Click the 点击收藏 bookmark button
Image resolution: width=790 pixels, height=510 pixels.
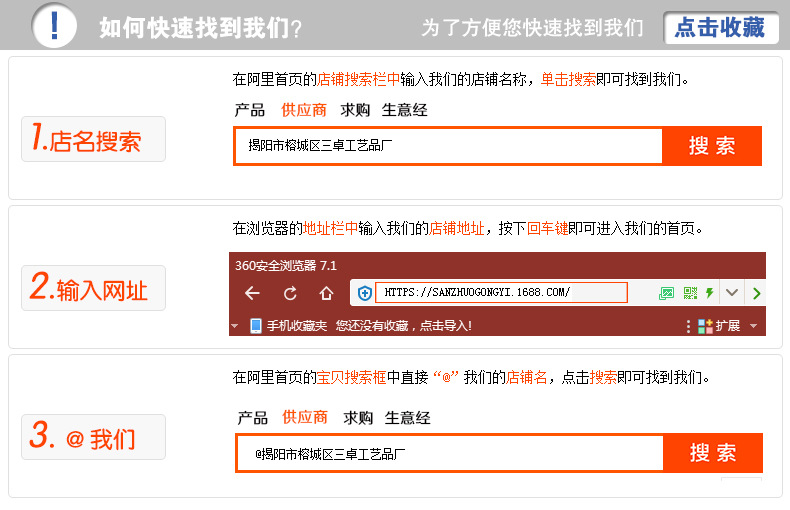point(721,28)
